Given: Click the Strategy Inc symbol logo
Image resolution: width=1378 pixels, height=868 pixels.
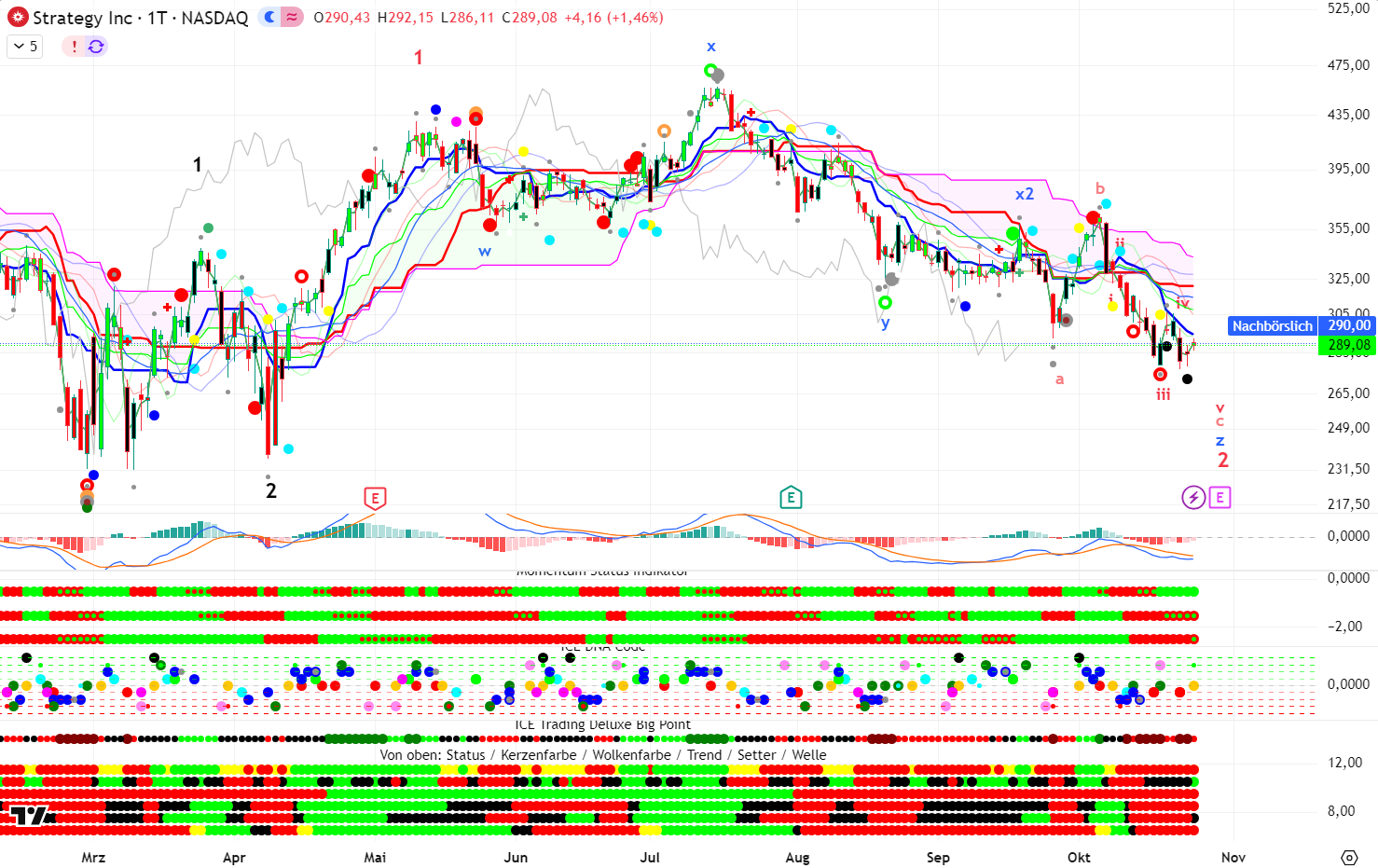Looking at the screenshot, I should click(x=18, y=18).
